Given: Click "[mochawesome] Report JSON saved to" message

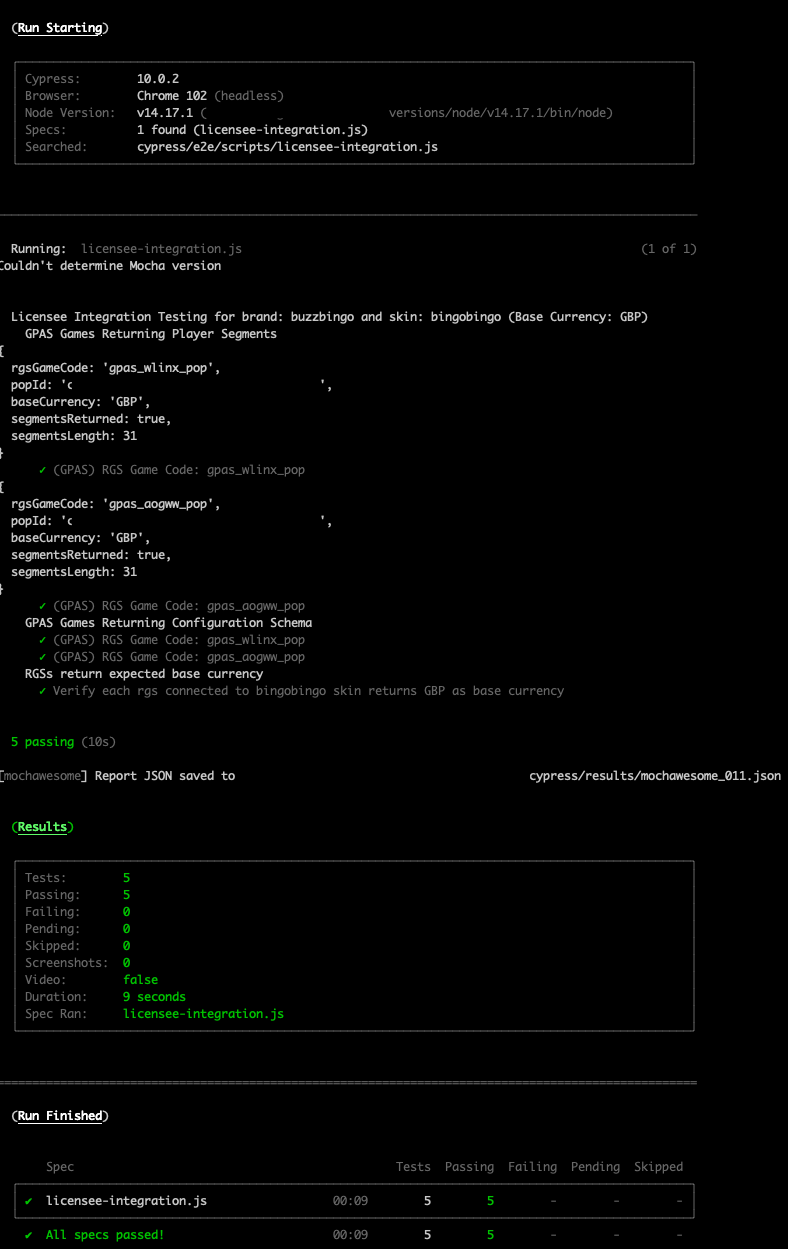Looking at the screenshot, I should pyautogui.click(x=117, y=775).
